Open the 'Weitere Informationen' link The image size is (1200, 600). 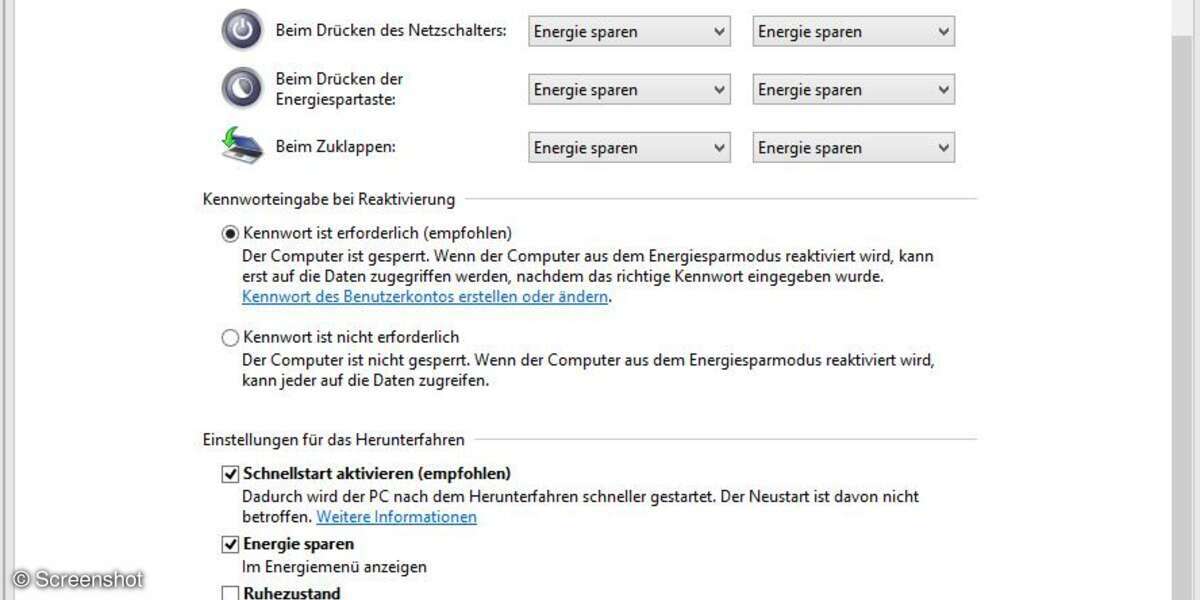pos(396,517)
